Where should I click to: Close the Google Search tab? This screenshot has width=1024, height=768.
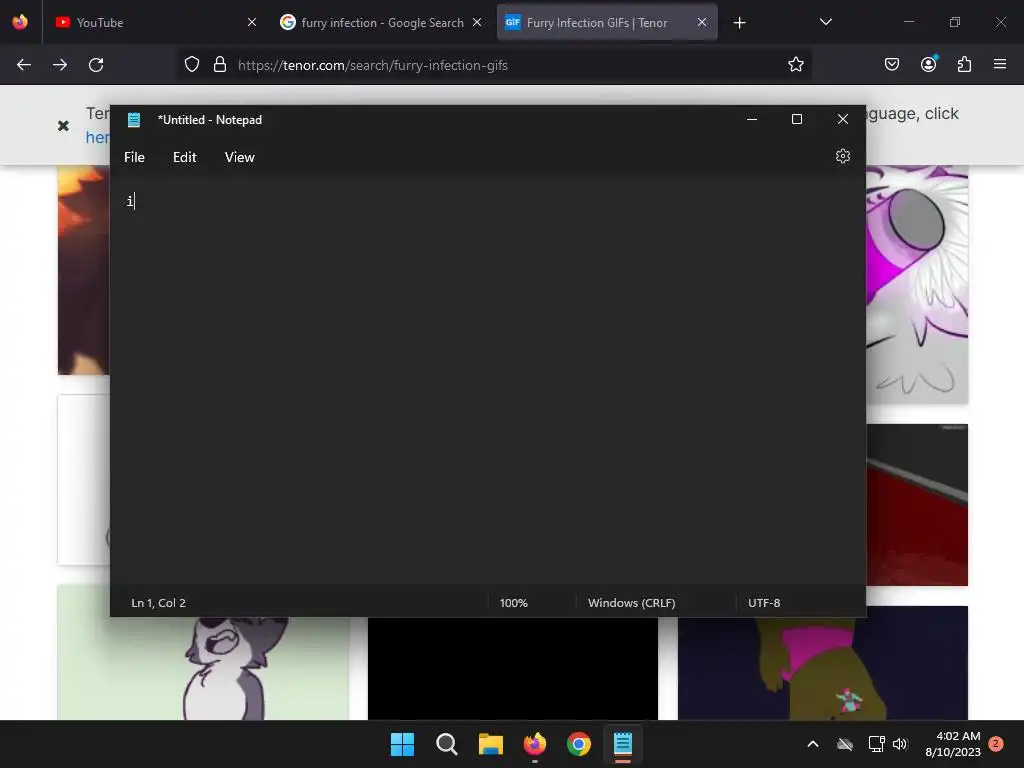point(477,23)
